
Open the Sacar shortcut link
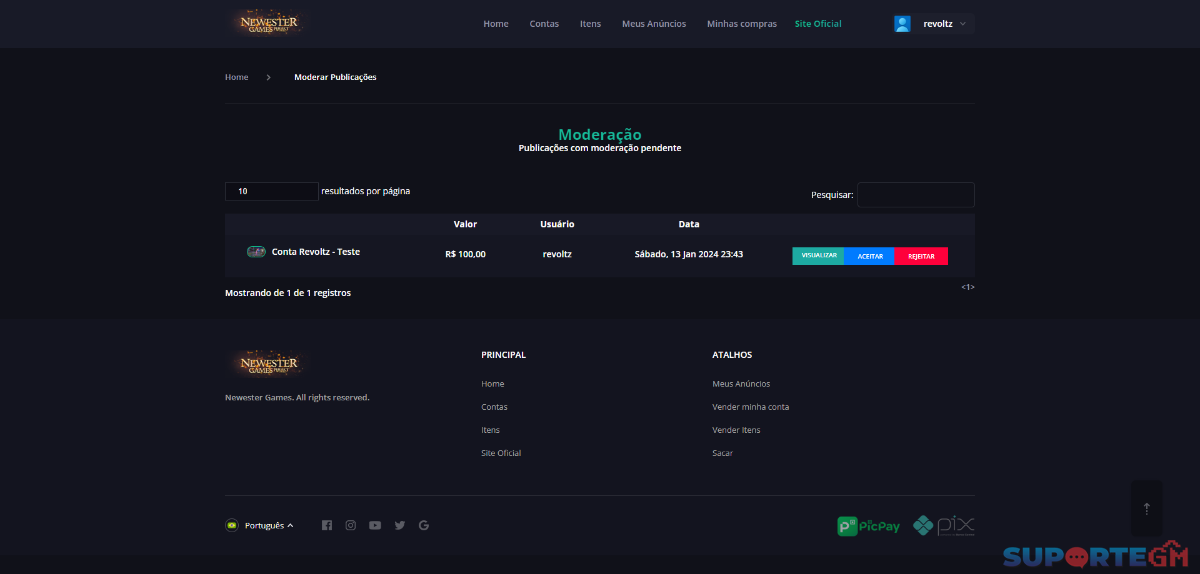[722, 453]
